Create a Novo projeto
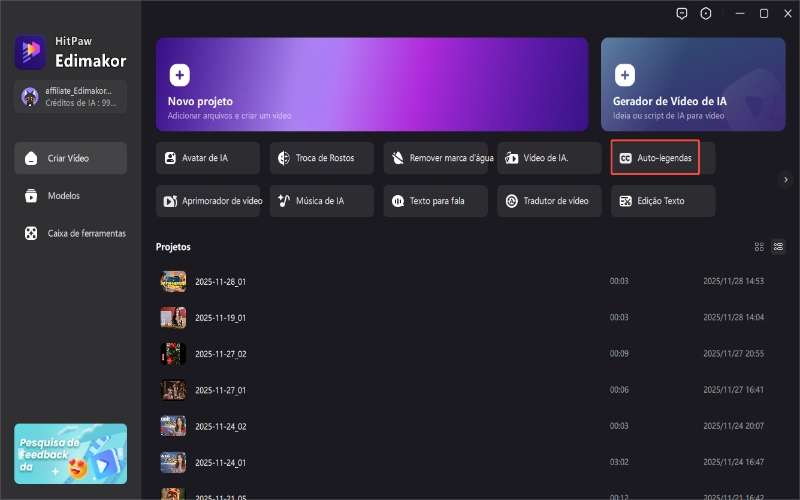The width and height of the screenshot is (800, 500). pyautogui.click(x=372, y=85)
